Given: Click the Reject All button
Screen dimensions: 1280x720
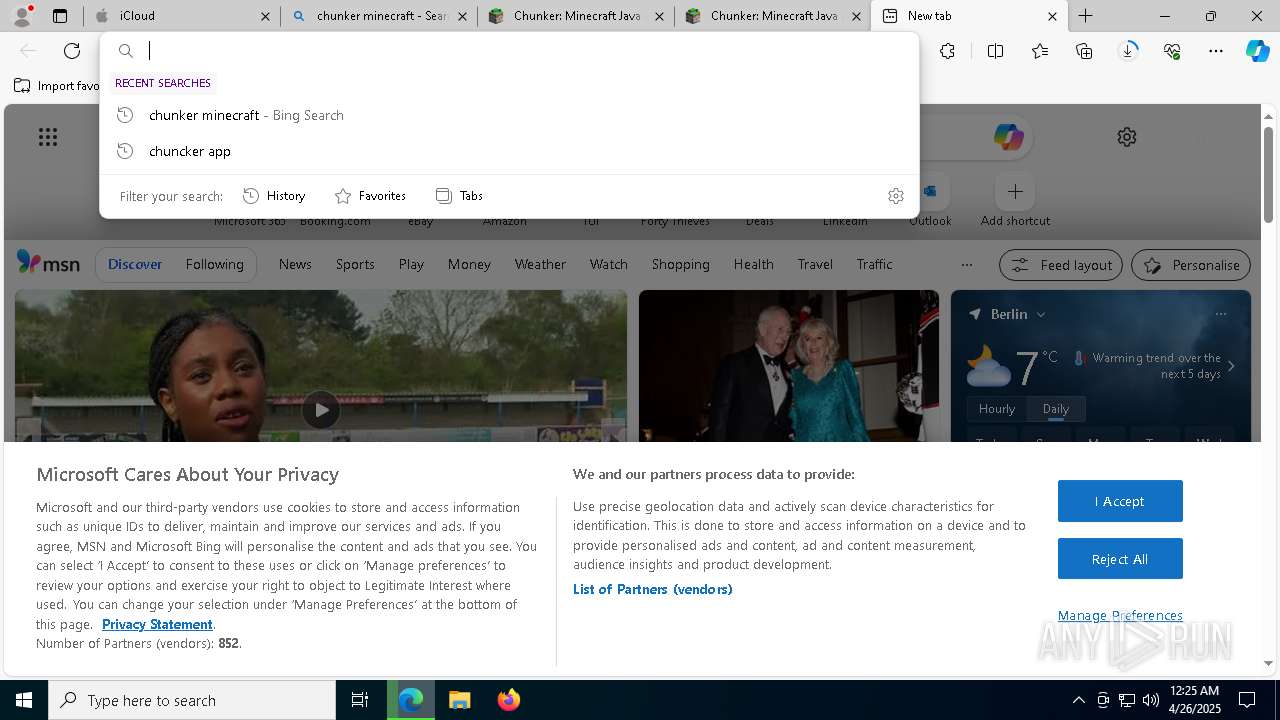Looking at the screenshot, I should click(x=1120, y=559).
